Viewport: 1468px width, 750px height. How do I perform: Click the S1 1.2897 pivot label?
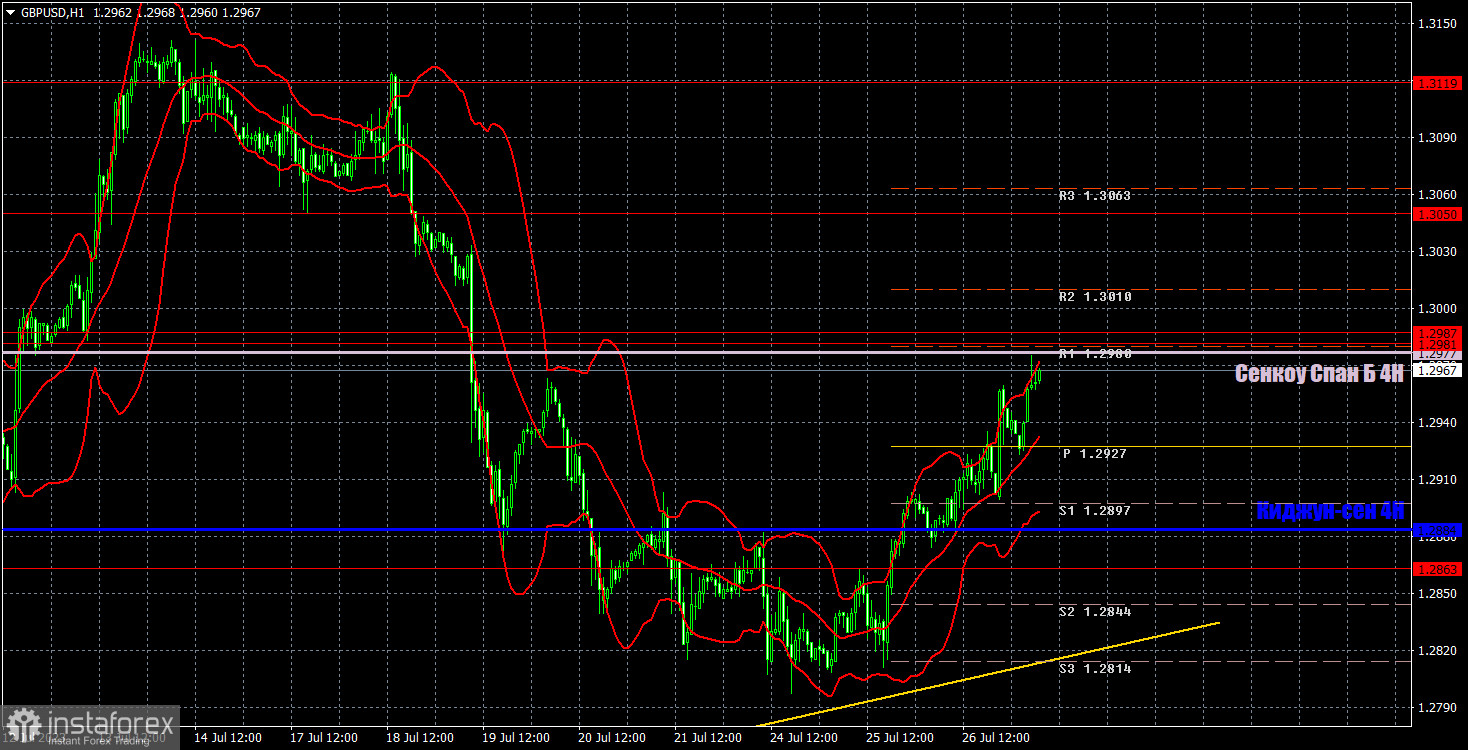tap(1095, 511)
